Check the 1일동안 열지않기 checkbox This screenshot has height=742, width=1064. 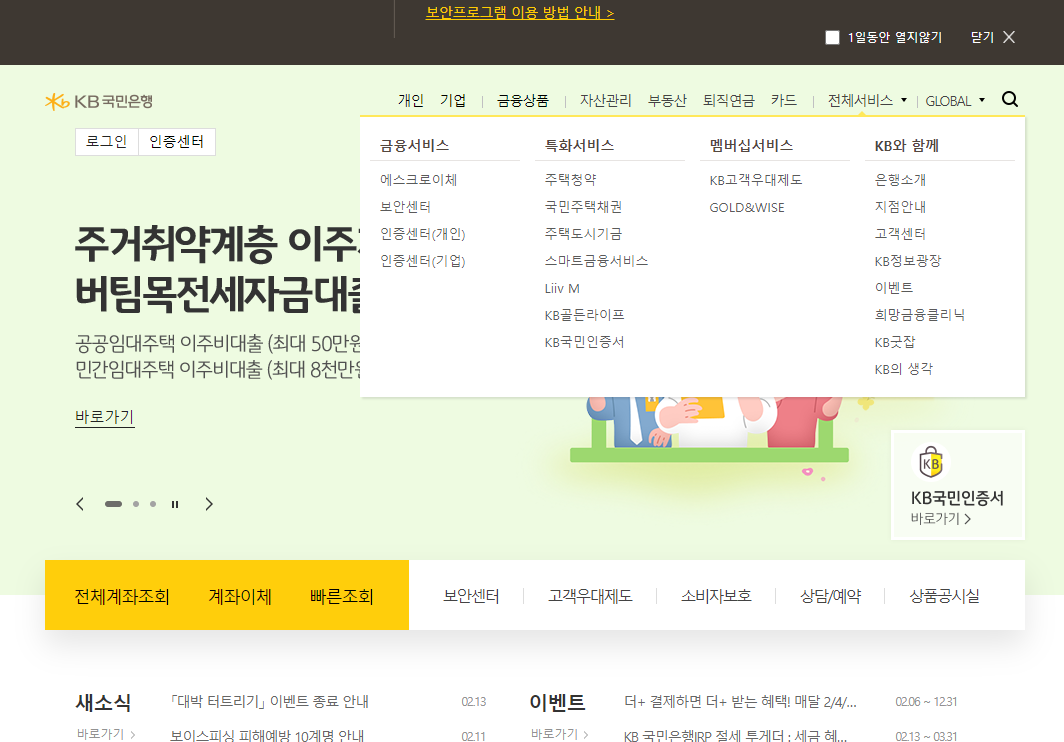pyautogui.click(x=832, y=37)
